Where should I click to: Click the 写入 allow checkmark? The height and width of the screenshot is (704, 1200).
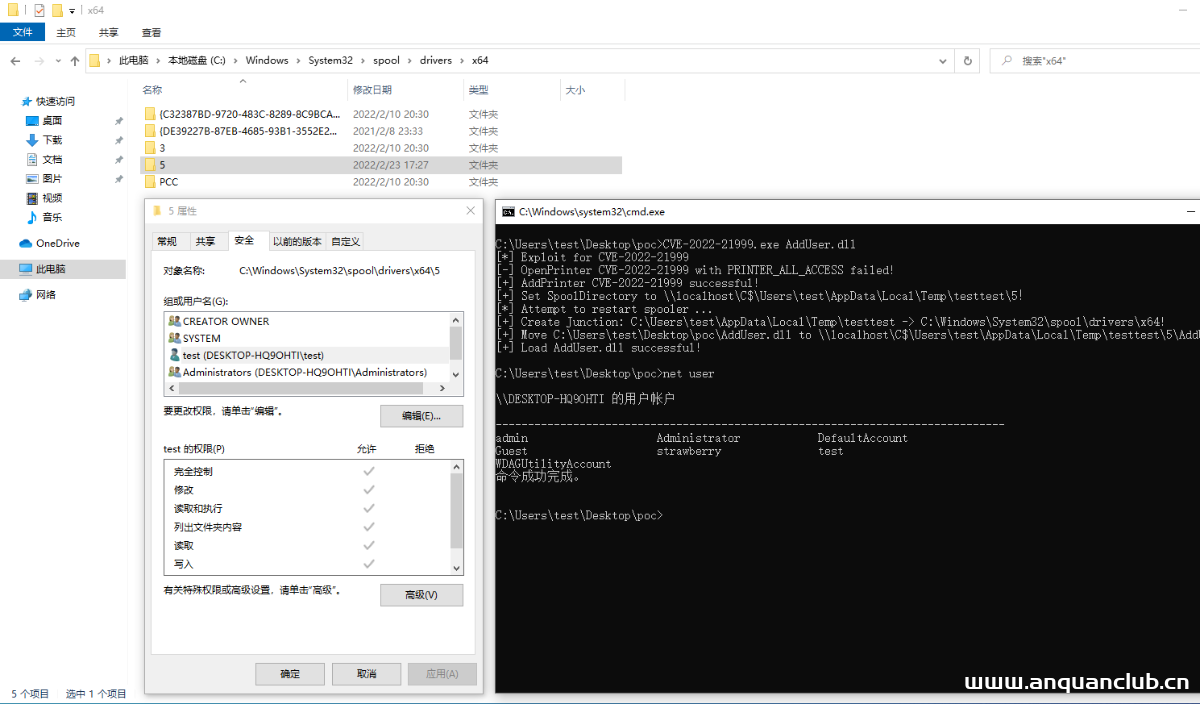pyautogui.click(x=368, y=564)
